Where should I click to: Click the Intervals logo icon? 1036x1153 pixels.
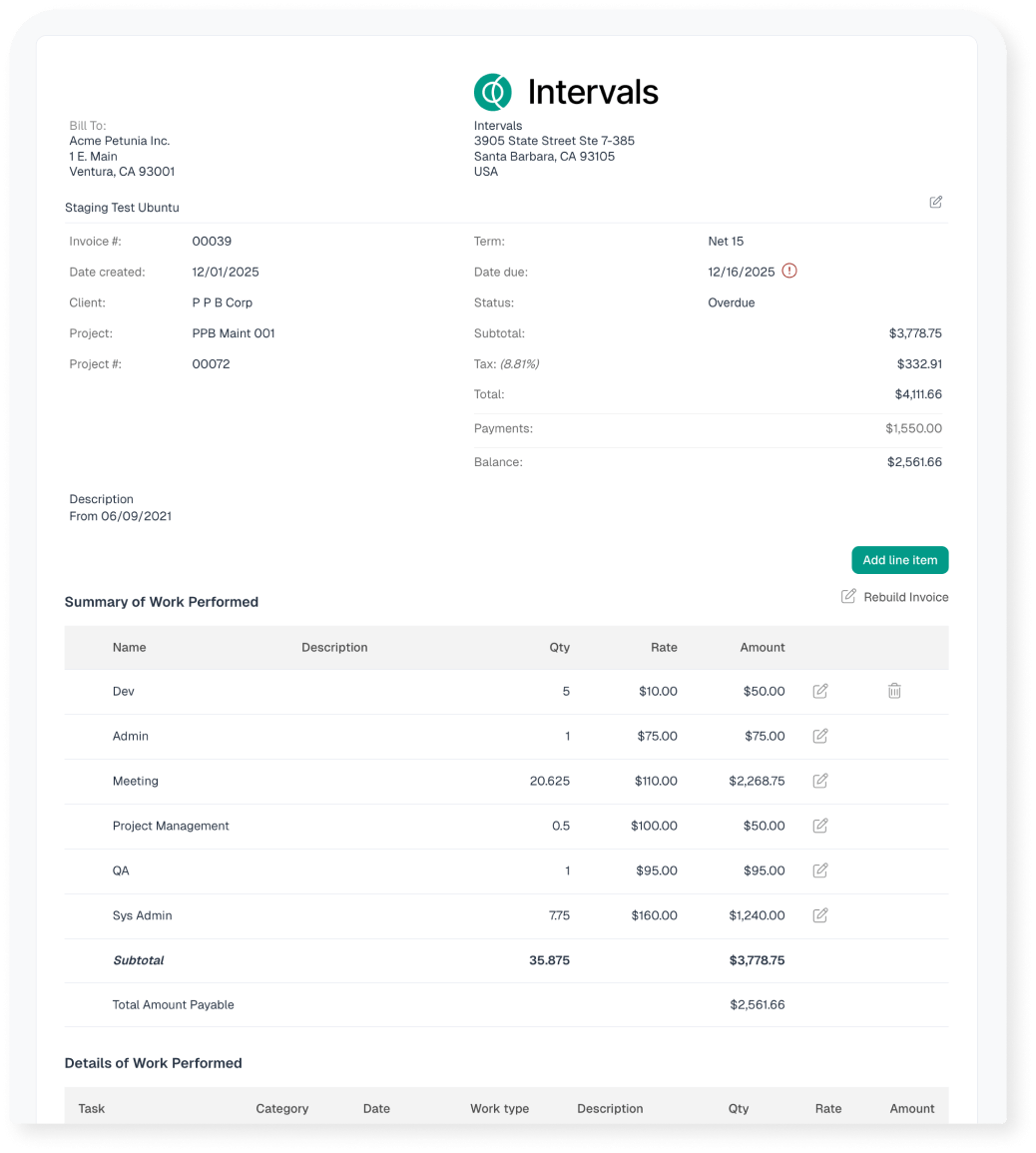pyautogui.click(x=492, y=92)
